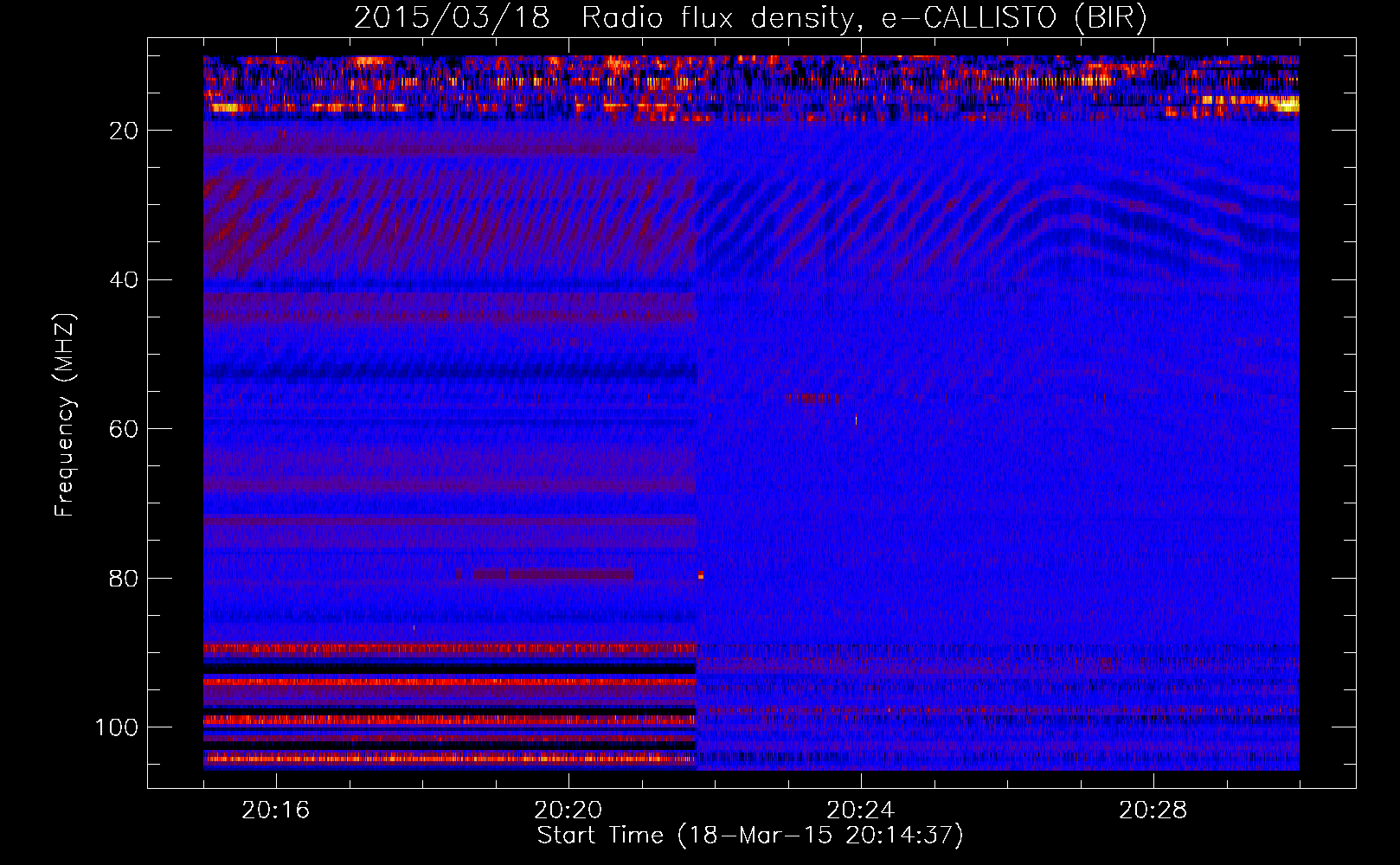
Task: Click the 'Start Time (18-Mar-15 20:14:37)' label
Action: click(749, 836)
